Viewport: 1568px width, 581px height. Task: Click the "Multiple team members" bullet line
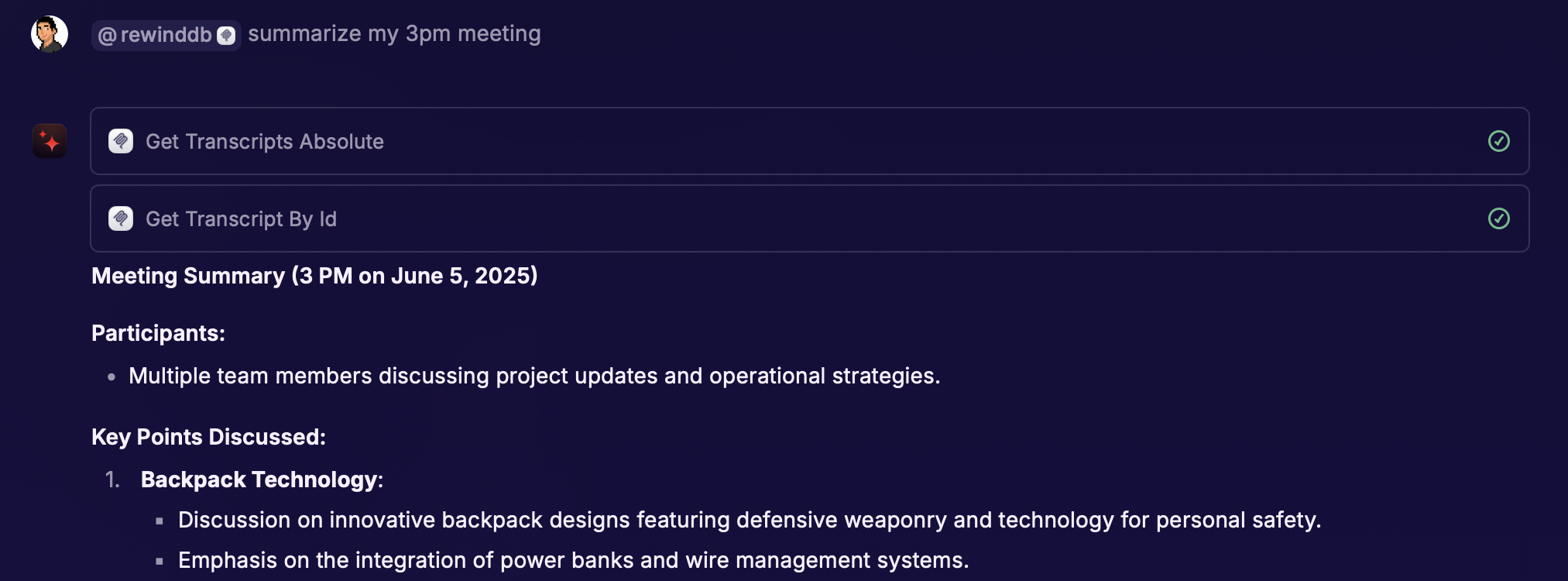coord(534,376)
